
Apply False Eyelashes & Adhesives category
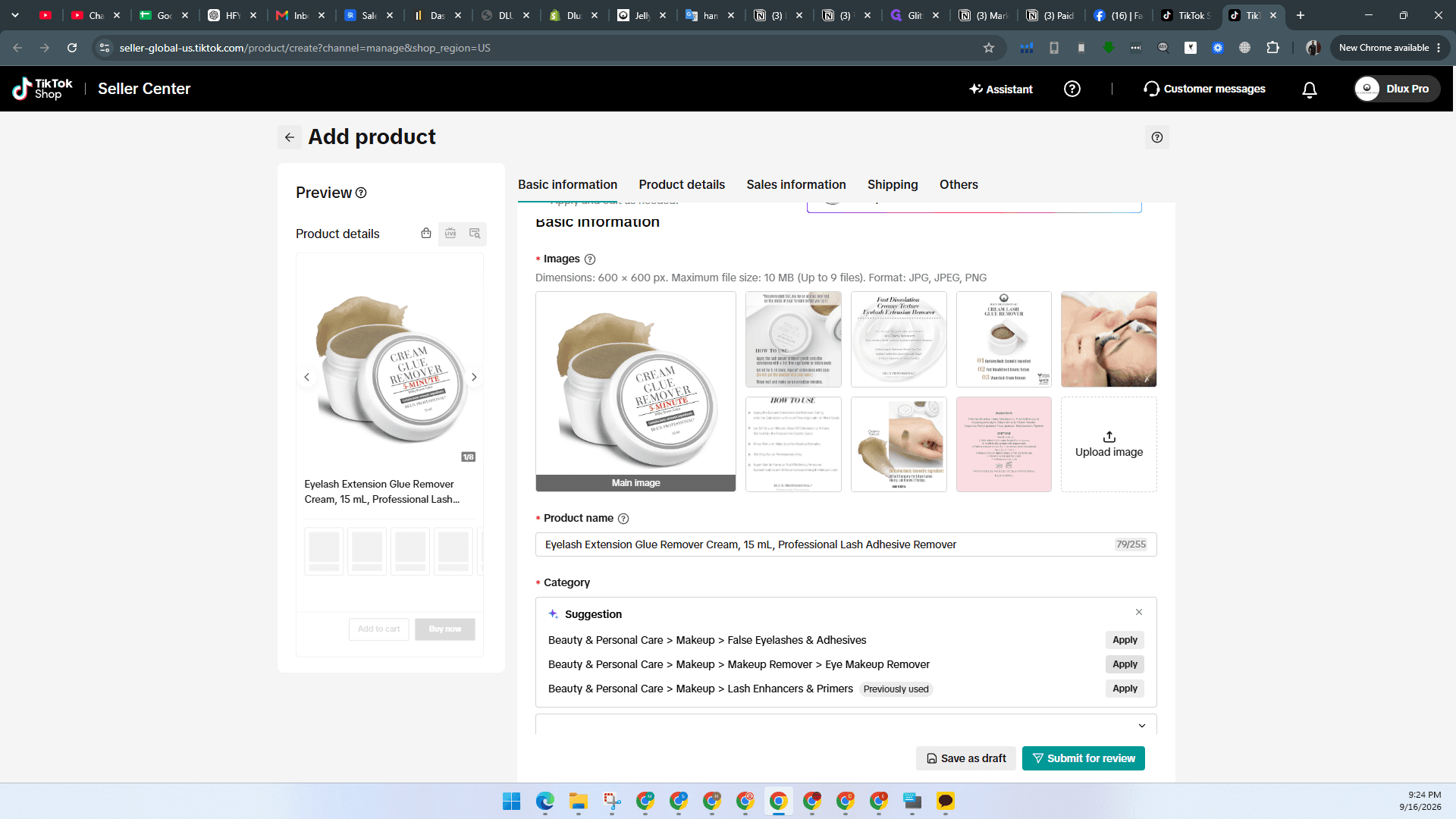tap(1125, 640)
